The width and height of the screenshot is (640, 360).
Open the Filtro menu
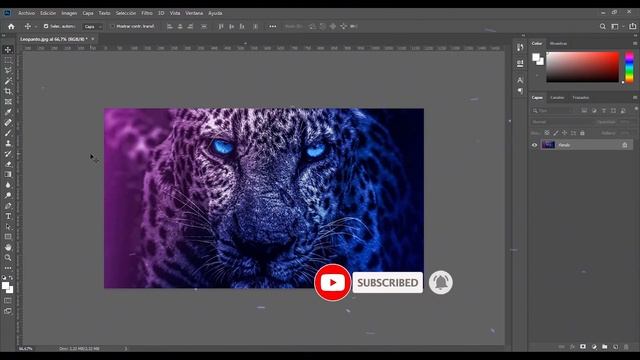[147, 13]
